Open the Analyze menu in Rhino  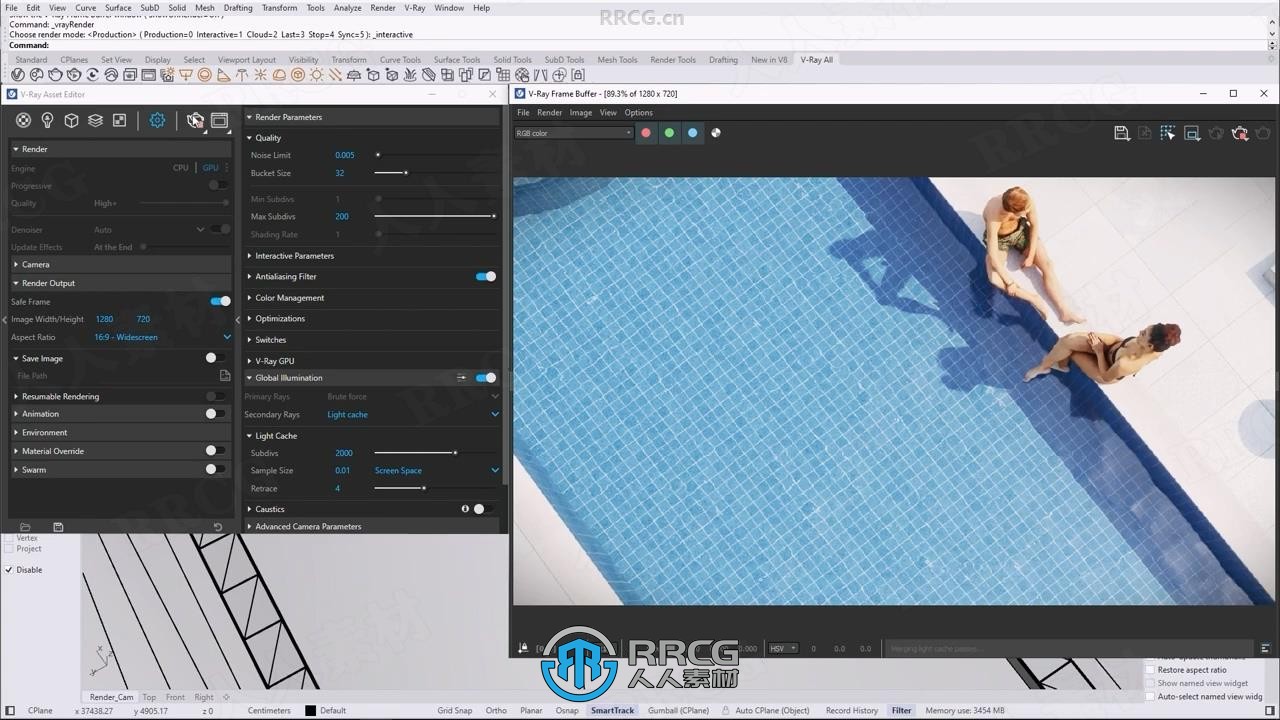(x=347, y=7)
